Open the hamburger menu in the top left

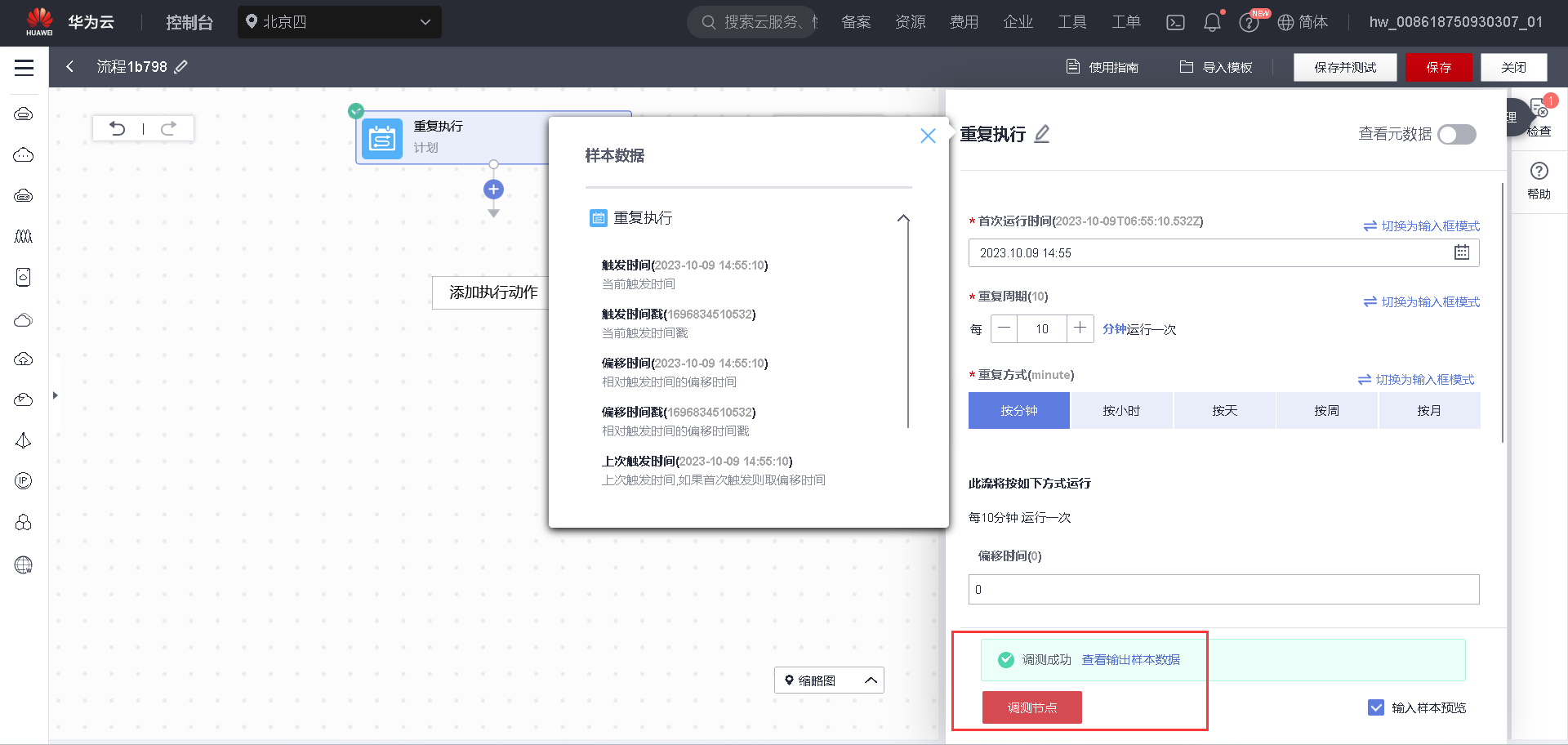(24, 67)
